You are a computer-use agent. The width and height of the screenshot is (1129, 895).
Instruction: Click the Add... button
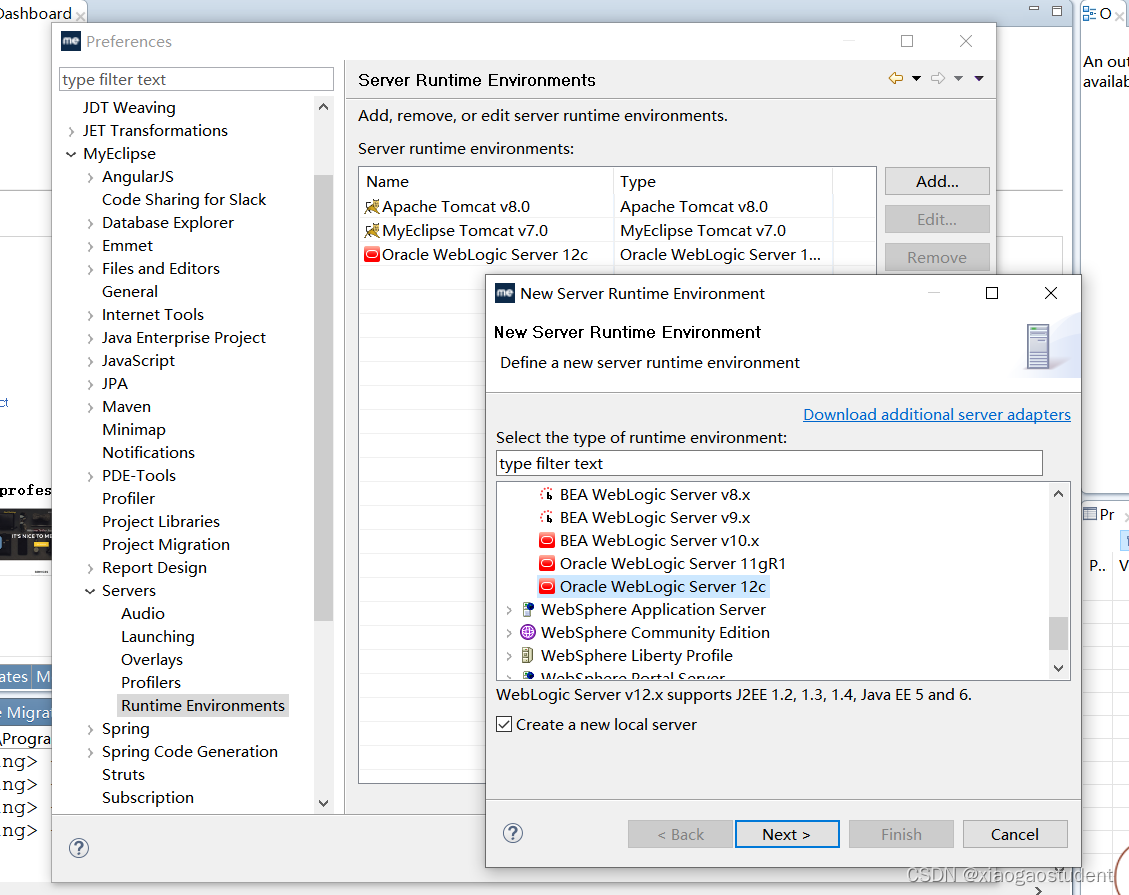click(937, 181)
